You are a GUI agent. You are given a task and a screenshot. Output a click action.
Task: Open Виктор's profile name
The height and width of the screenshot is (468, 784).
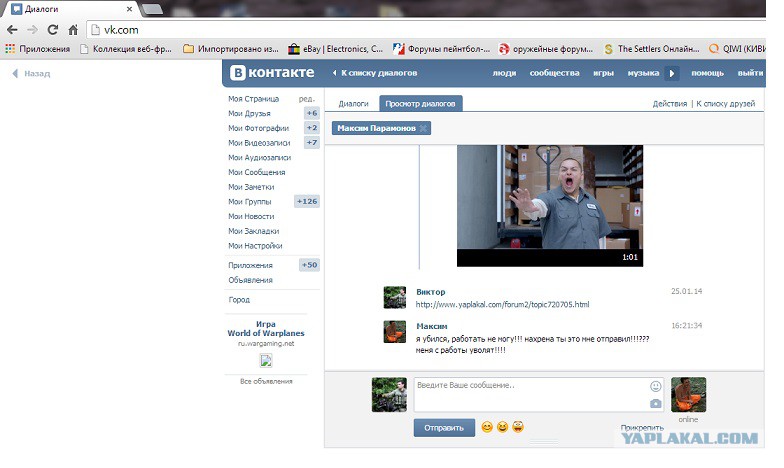[x=430, y=292]
